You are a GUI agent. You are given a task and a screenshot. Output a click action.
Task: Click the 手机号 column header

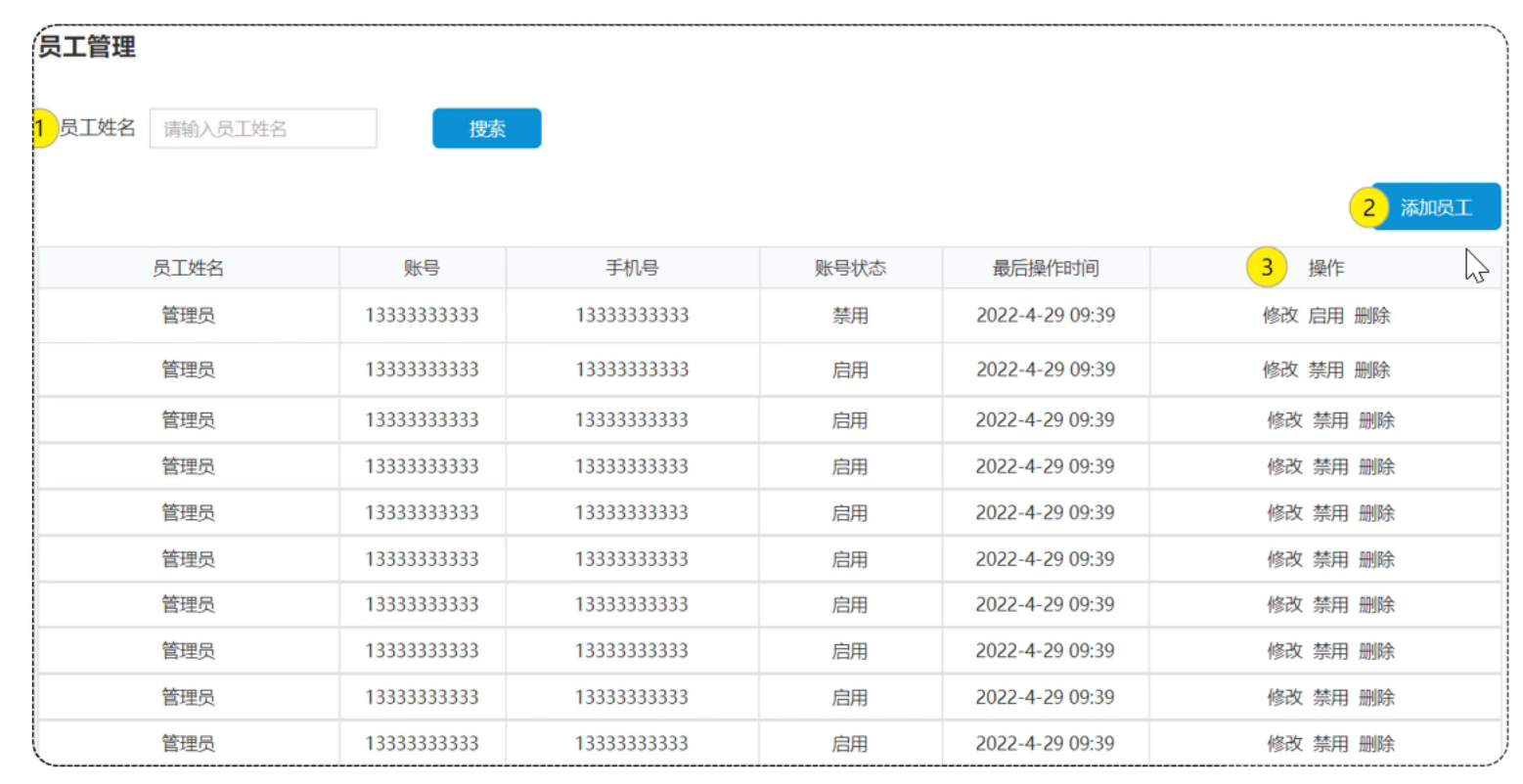632,268
